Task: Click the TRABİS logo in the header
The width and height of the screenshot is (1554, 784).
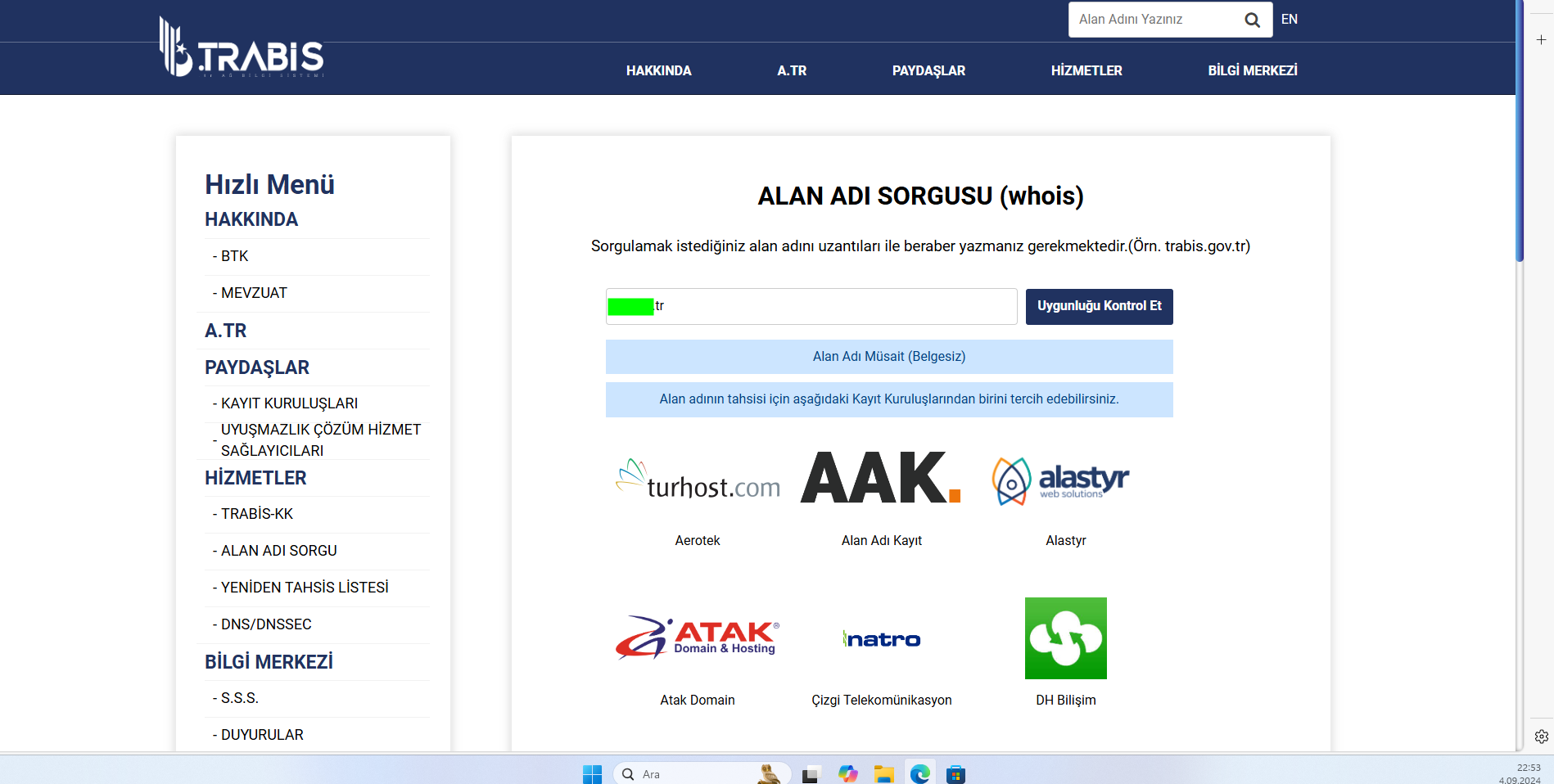Action: pos(242,47)
